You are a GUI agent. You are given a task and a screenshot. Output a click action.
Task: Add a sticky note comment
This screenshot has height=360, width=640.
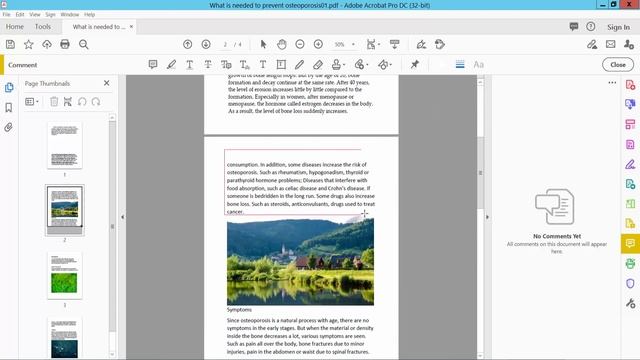[153, 64]
